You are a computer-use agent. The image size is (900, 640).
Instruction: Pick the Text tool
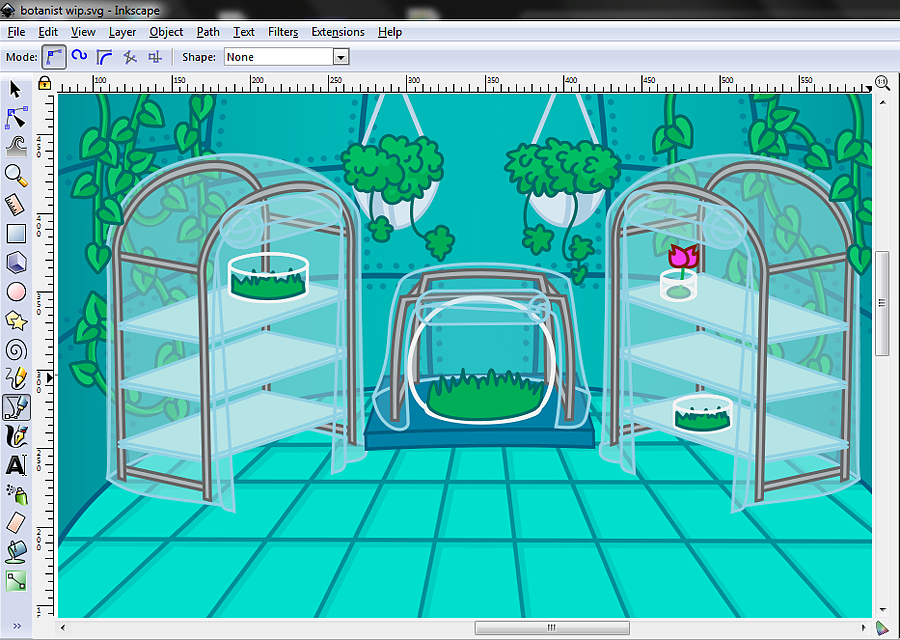[x=16, y=465]
